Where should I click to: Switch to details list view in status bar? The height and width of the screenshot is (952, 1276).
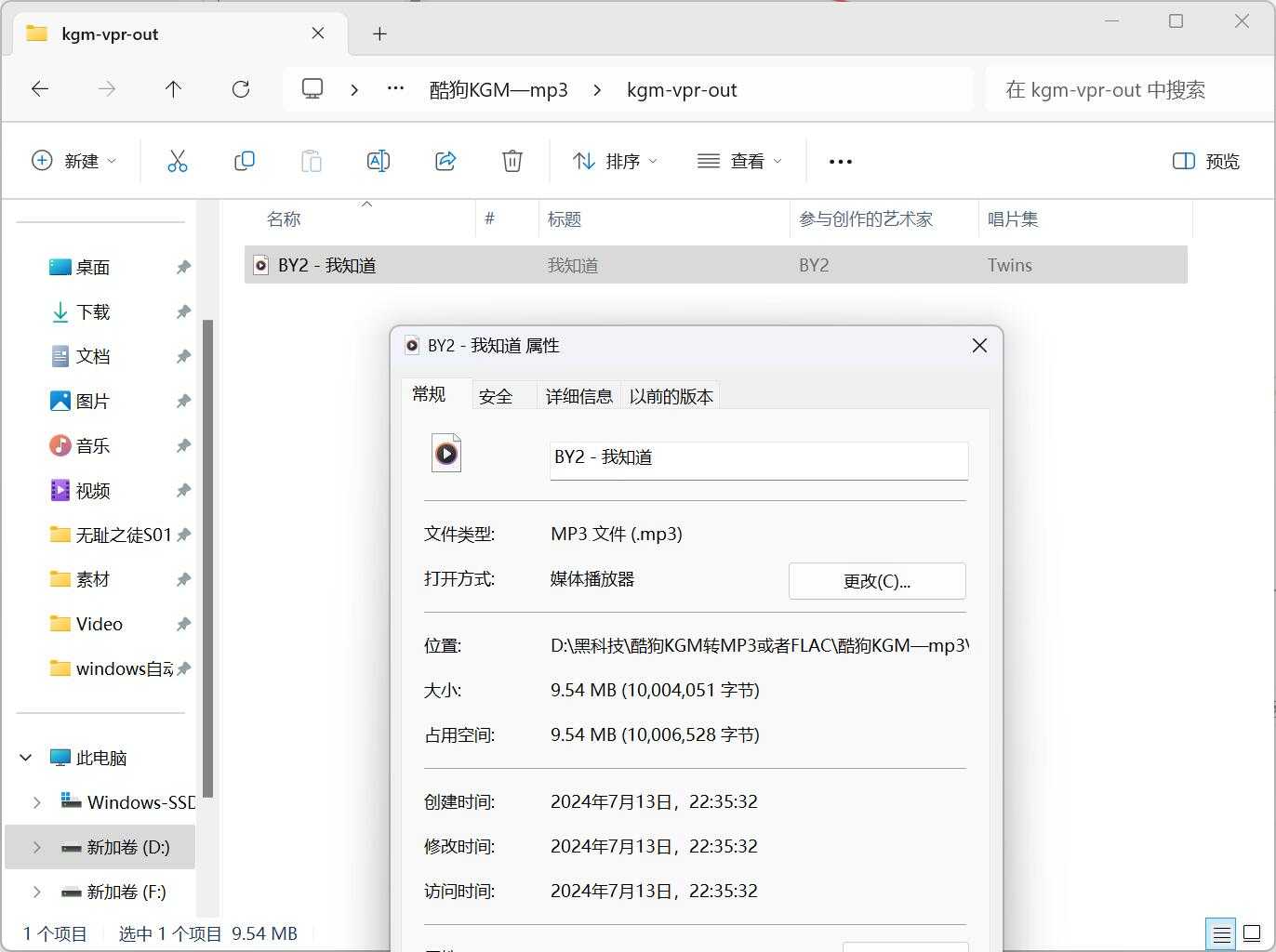[x=1222, y=933]
